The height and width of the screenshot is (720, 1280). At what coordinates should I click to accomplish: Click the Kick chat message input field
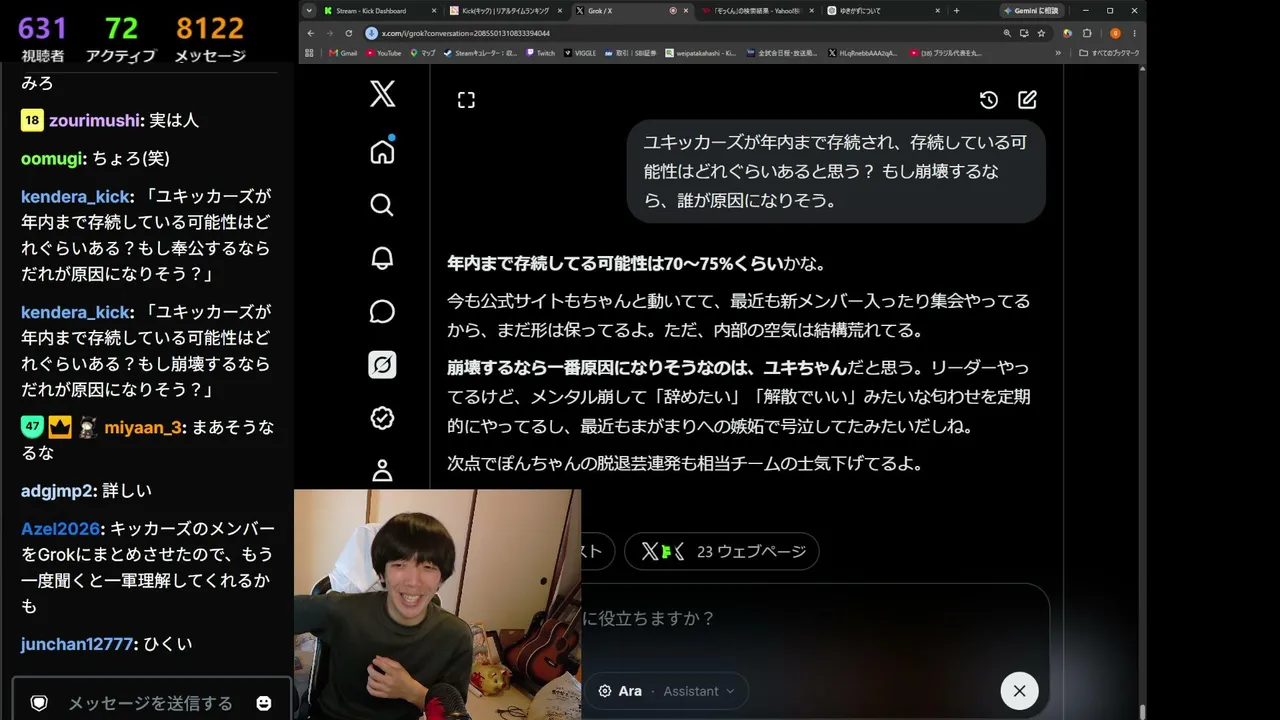pyautogui.click(x=150, y=703)
